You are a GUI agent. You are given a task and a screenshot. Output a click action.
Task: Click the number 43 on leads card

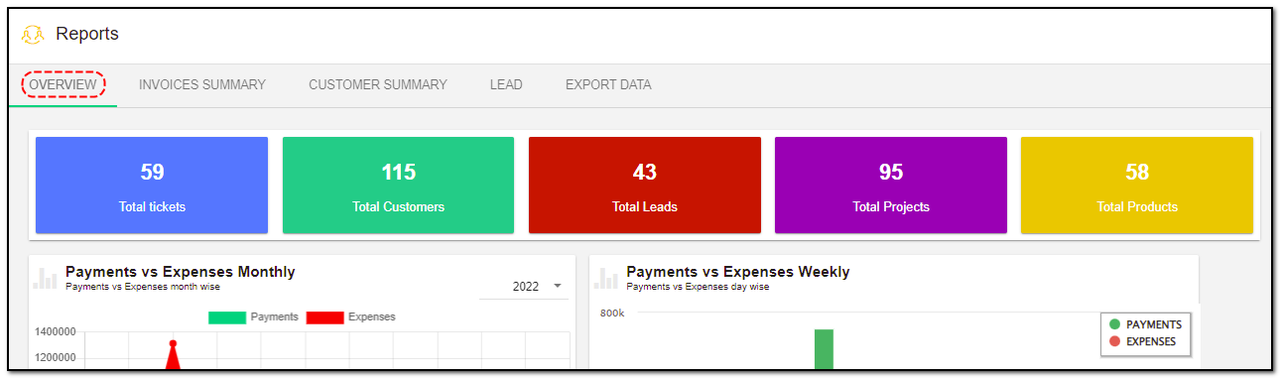pyautogui.click(x=645, y=172)
